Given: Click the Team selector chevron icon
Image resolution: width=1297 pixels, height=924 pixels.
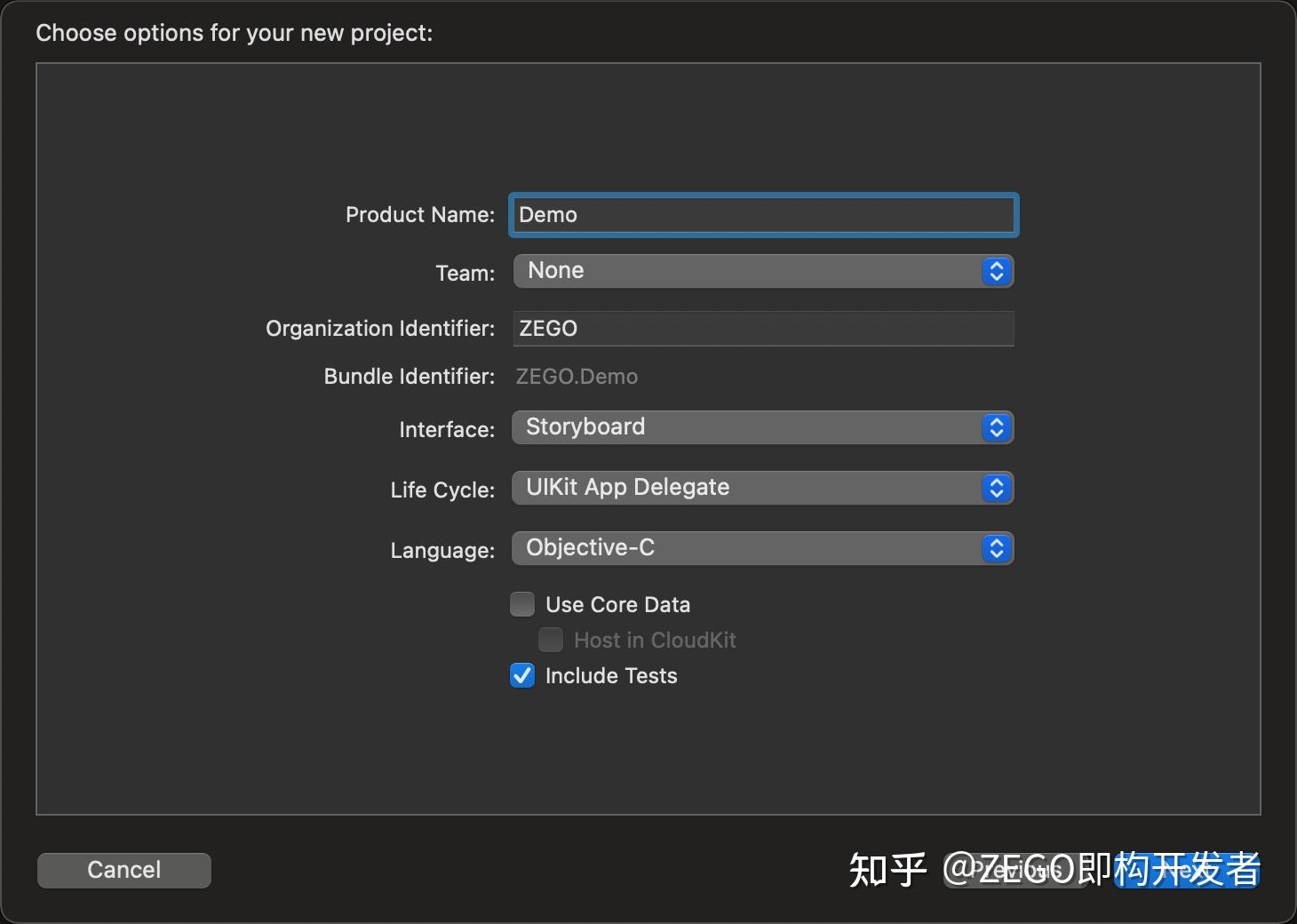Looking at the screenshot, I should pyautogui.click(x=996, y=271).
